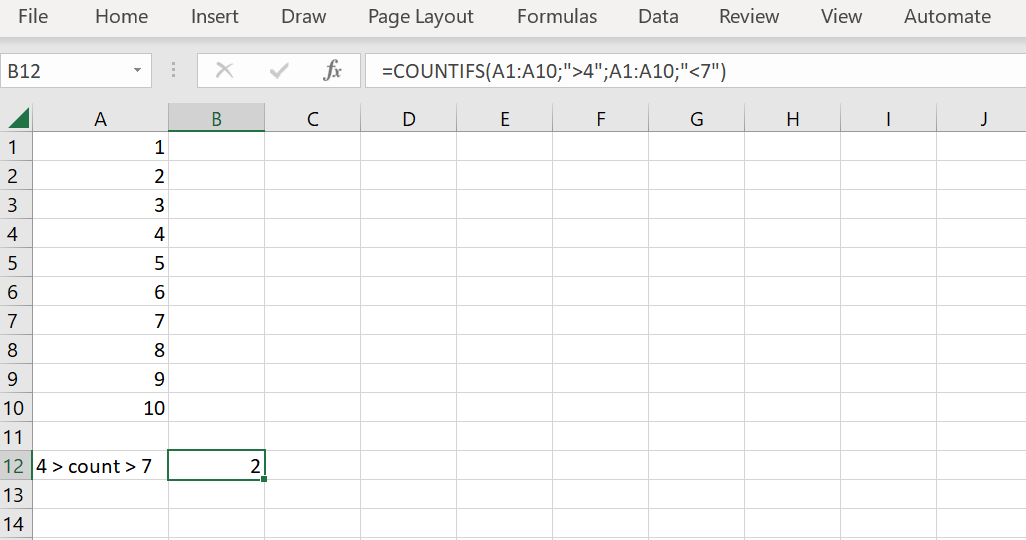Image resolution: width=1026 pixels, height=540 pixels.
Task: Select cell A10 containing value 10
Action: click(100, 408)
